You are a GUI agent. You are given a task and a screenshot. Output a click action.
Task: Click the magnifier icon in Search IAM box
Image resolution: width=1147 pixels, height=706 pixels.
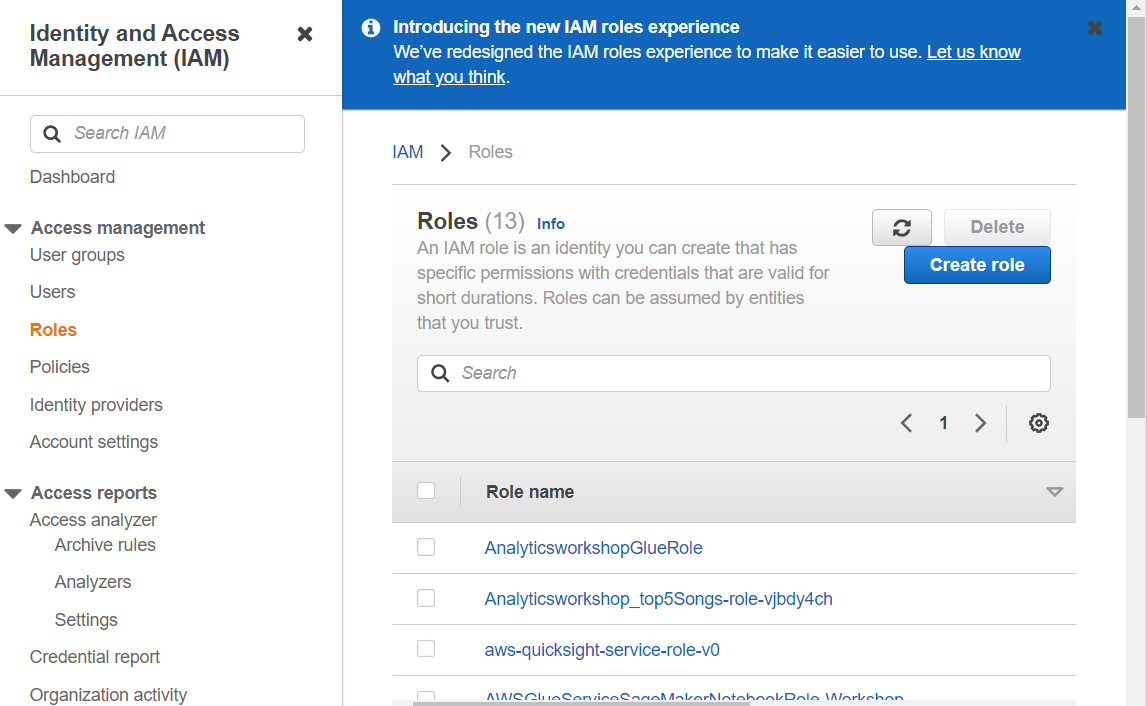[x=52, y=134]
